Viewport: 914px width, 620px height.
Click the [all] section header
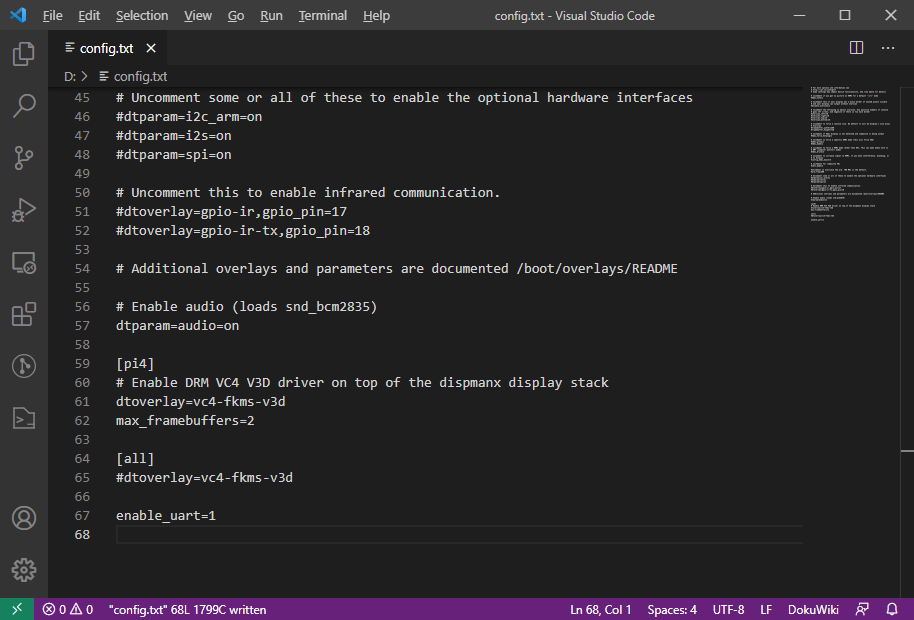(x=135, y=459)
